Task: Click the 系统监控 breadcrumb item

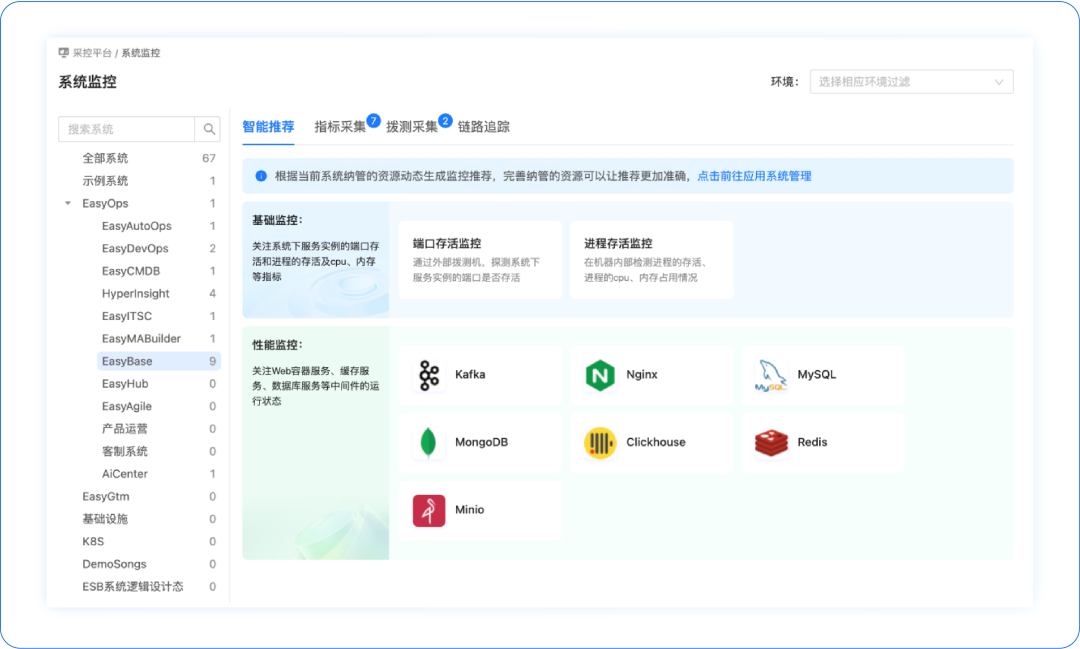Action: click(141, 52)
